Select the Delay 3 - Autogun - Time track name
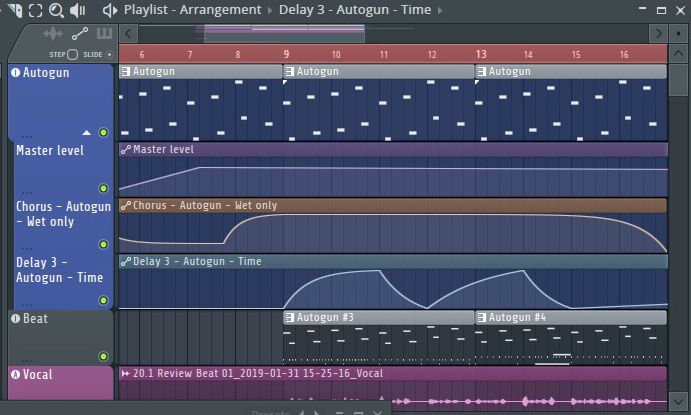The image size is (691, 415). (59, 270)
